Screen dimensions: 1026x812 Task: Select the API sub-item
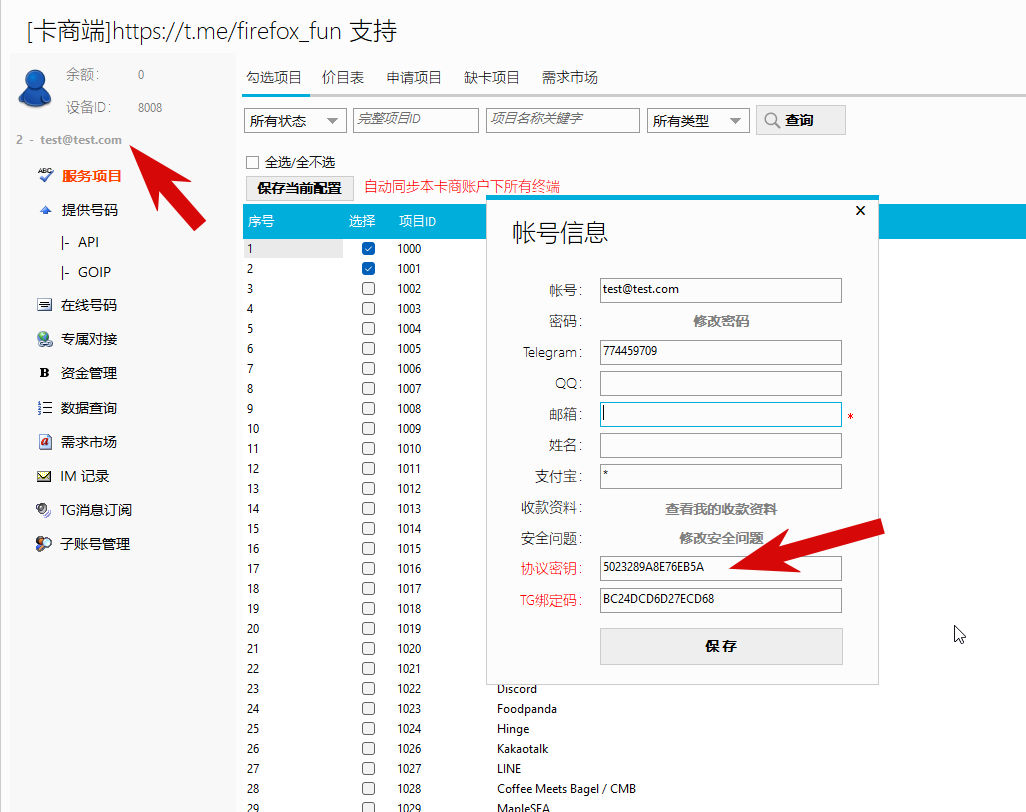tap(88, 242)
